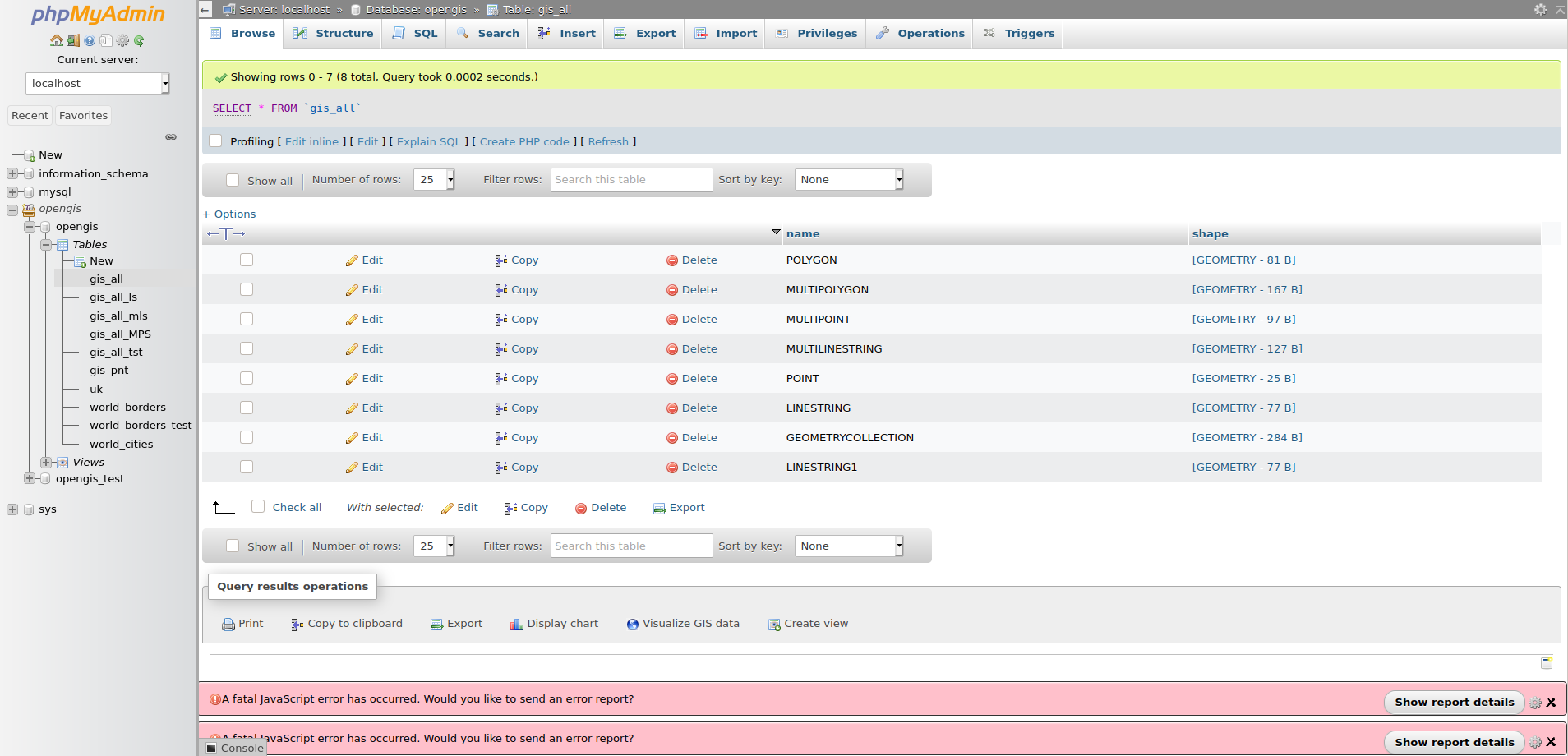
Task: Open navigation panel settings gear icon
Action: (122, 40)
